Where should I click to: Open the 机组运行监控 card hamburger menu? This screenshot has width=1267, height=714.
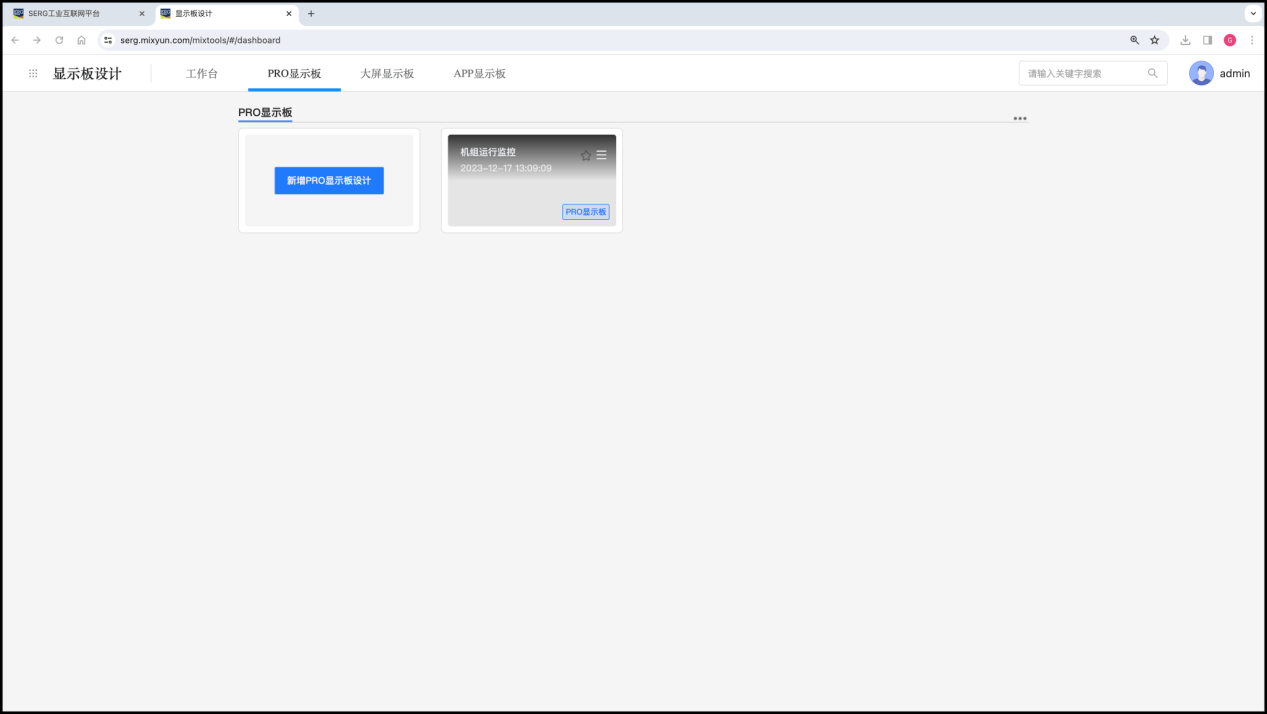(x=601, y=155)
